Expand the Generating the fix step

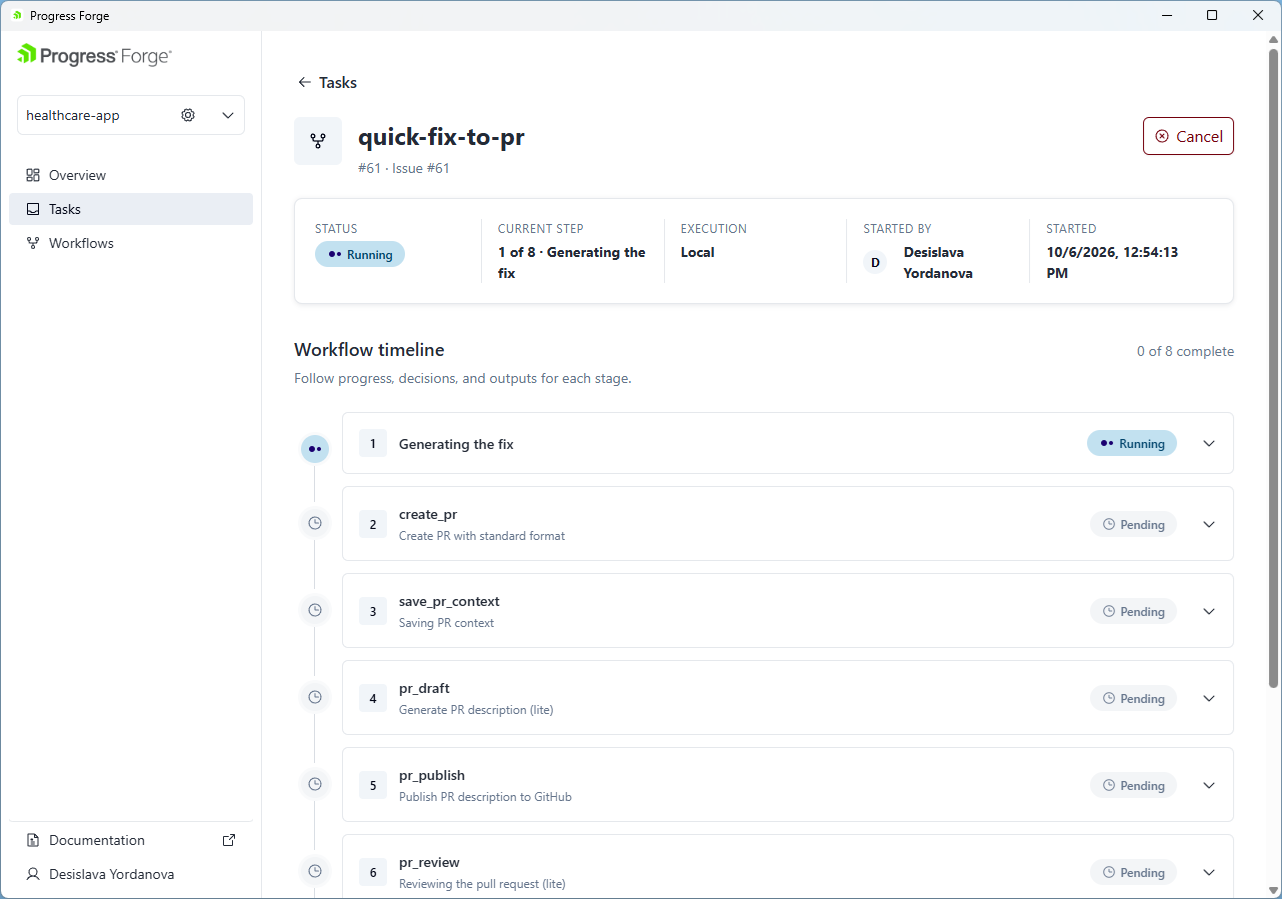coord(1209,443)
